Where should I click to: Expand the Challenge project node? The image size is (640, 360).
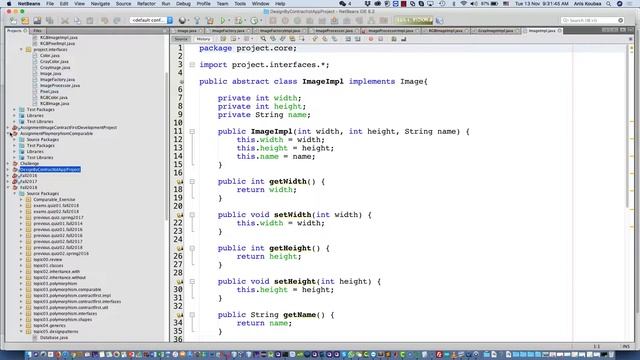8,163
